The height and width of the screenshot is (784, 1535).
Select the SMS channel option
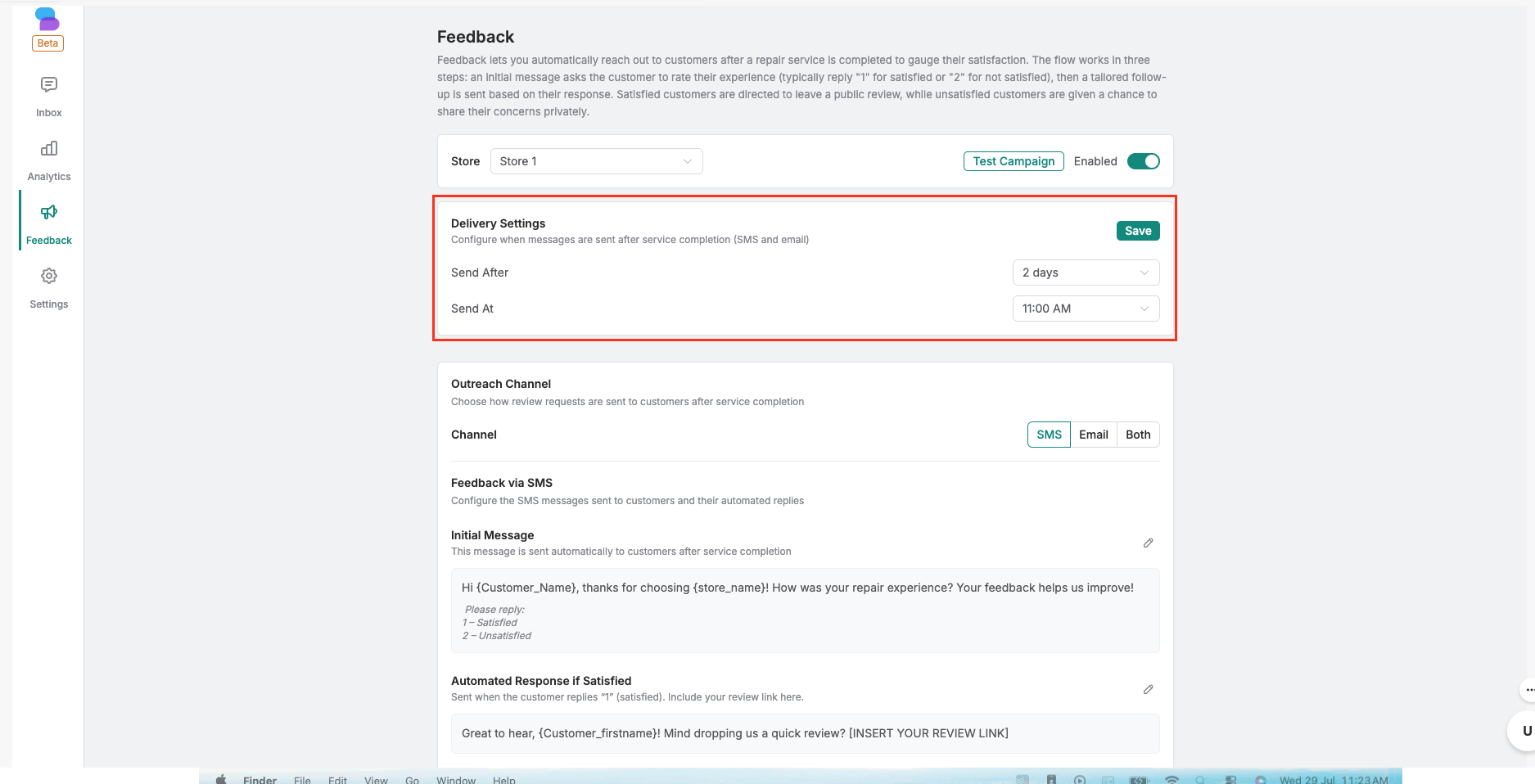coord(1049,435)
